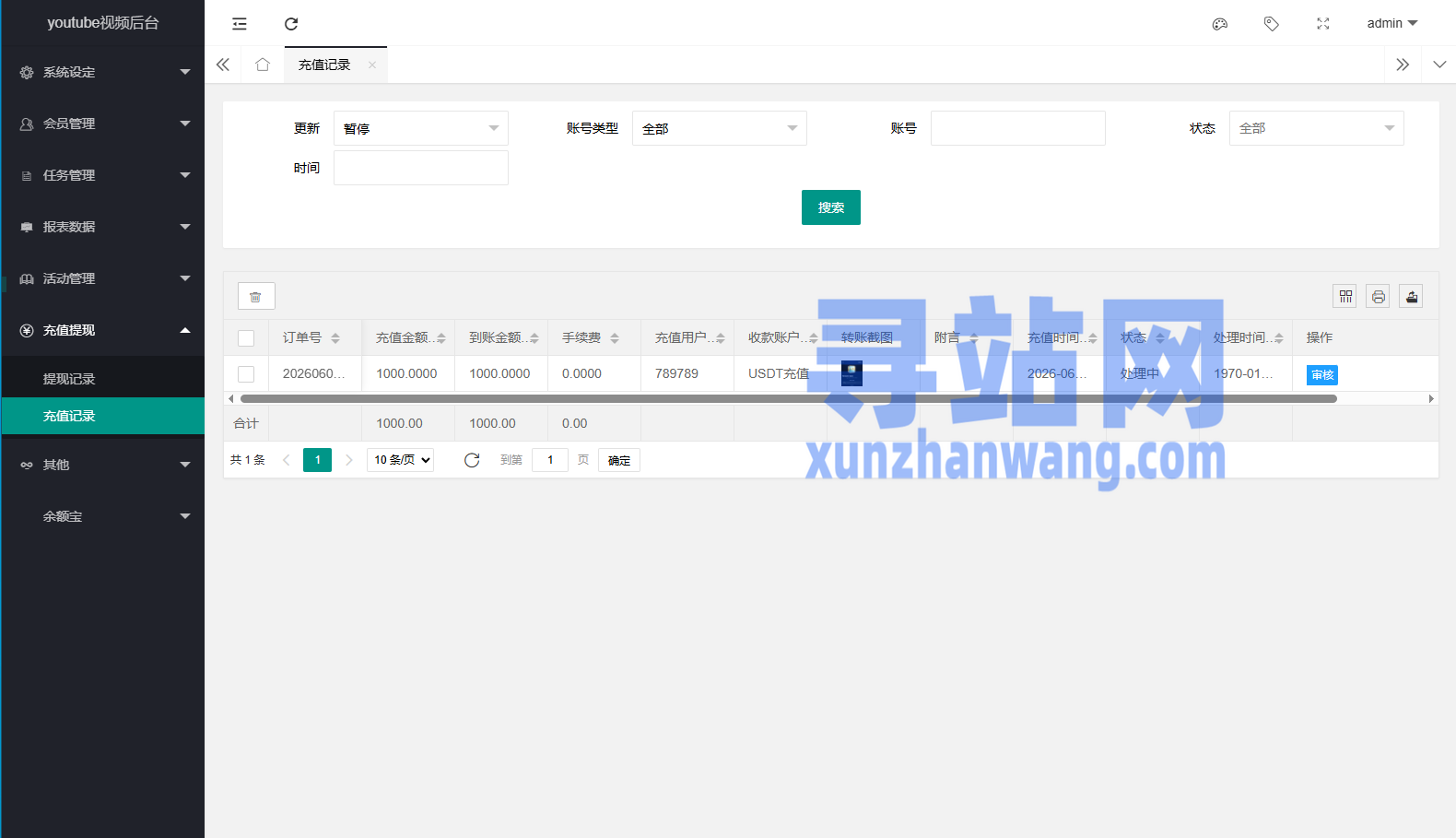Collapse 充值提现 menu
This screenshot has height=838, width=1456.
(x=103, y=330)
